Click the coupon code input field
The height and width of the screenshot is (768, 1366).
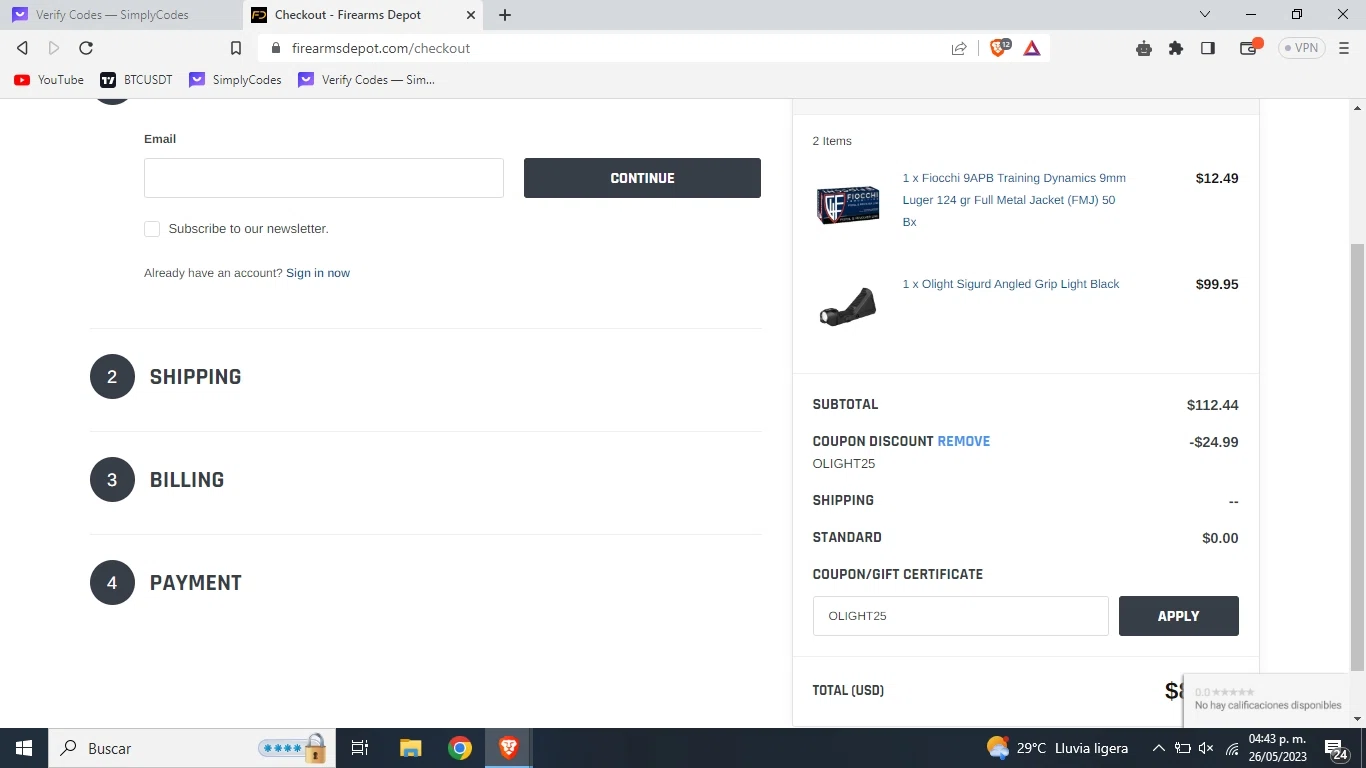[960, 616]
